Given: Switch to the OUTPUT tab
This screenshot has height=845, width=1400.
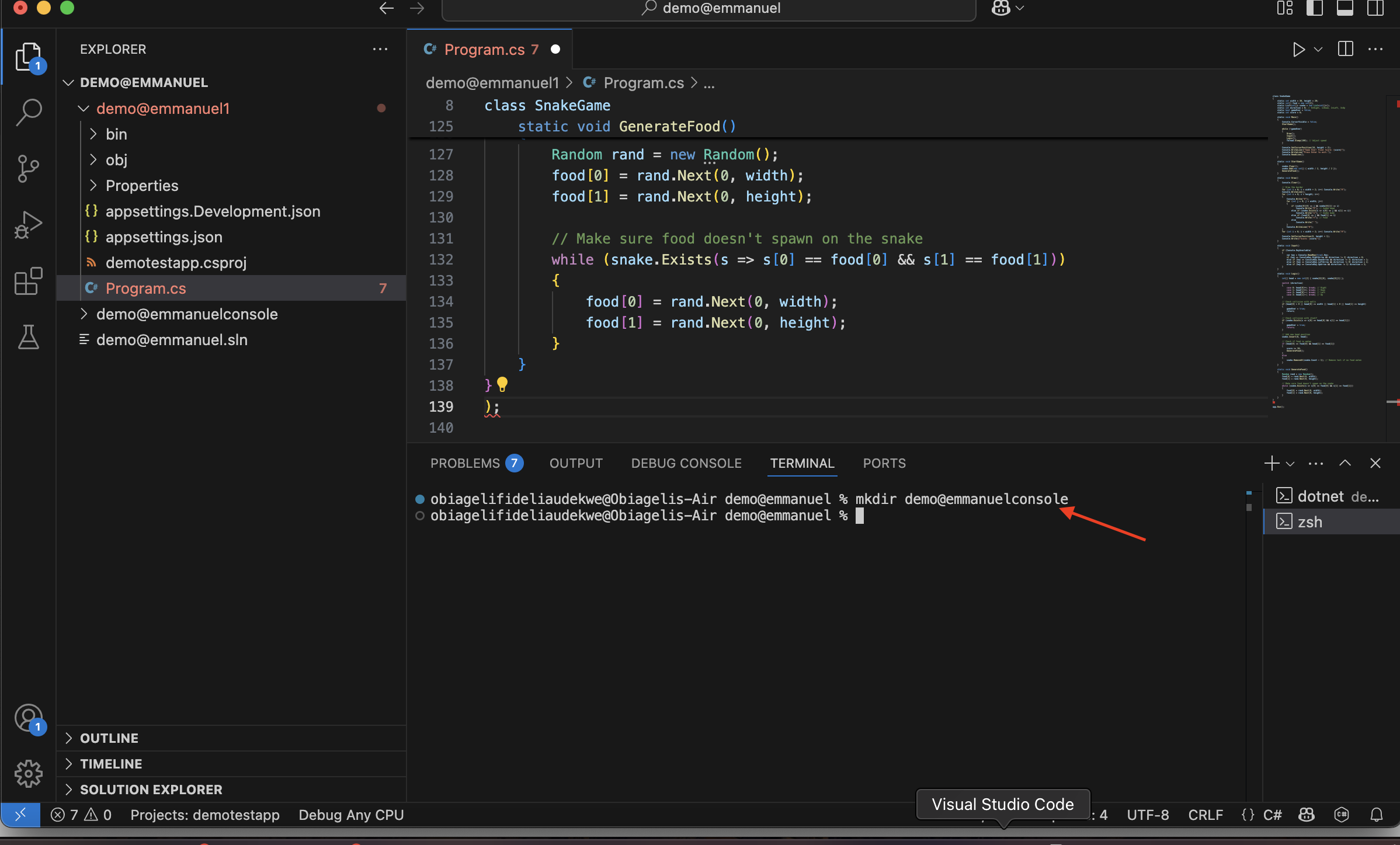Looking at the screenshot, I should pyautogui.click(x=576, y=463).
